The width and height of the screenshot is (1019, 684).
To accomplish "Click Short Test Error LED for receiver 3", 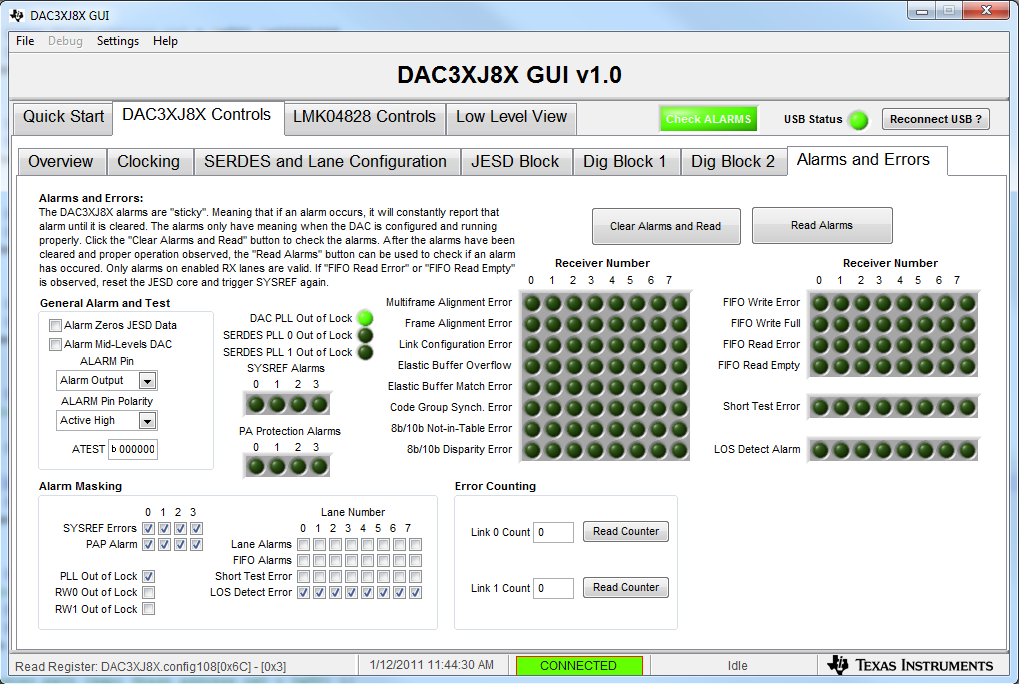I will click(883, 407).
